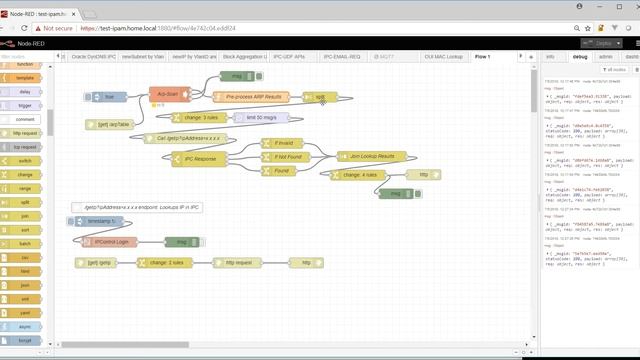
Task: Switch to the sidebar info tab
Action: [x=550, y=57]
